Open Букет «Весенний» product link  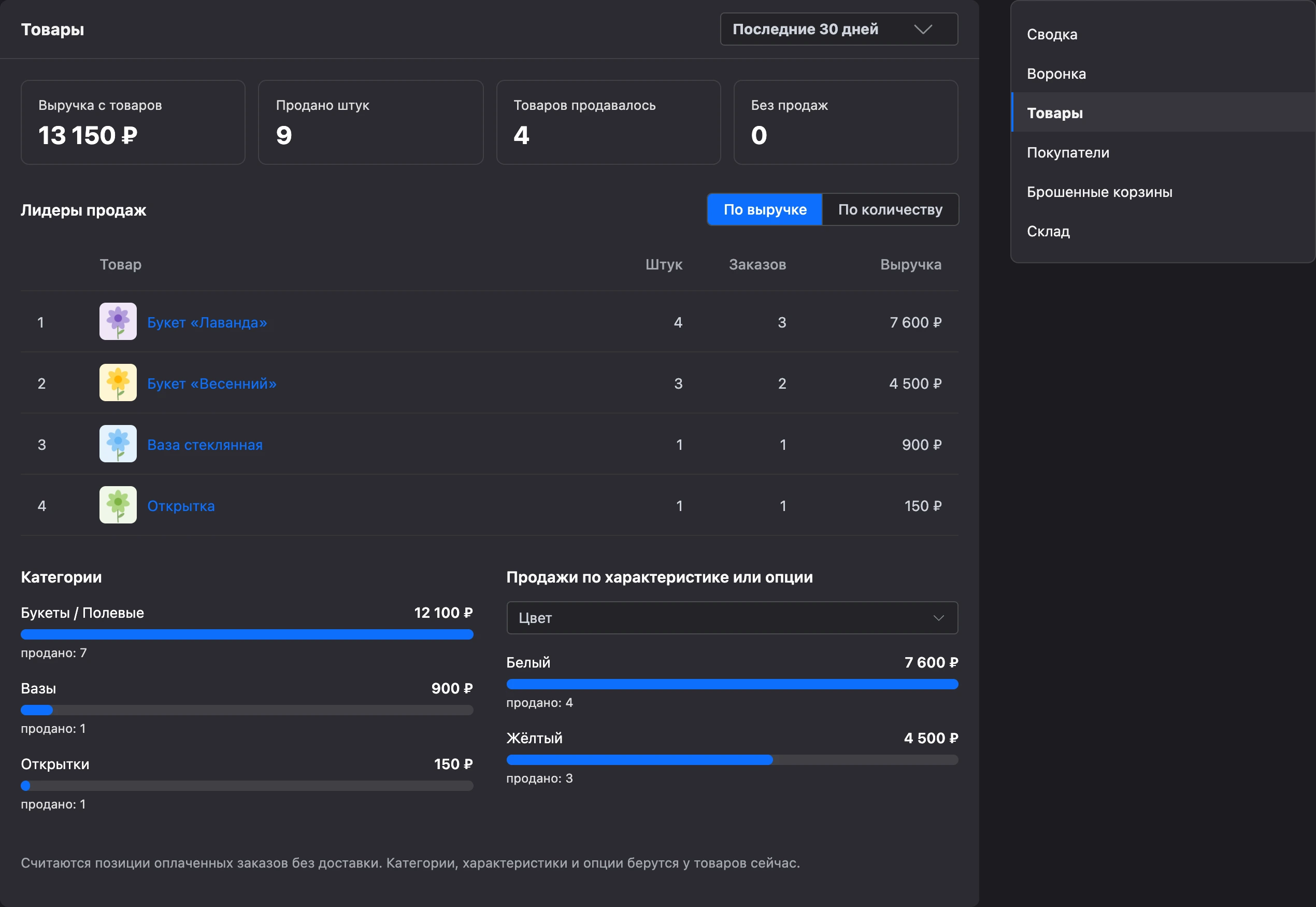point(212,384)
